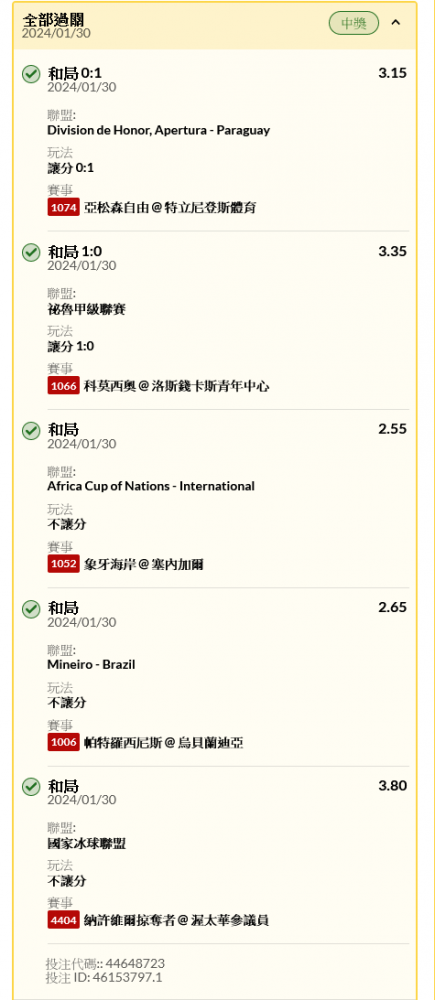Click the 中獎 status badge
Screen dimensions: 435x1000
tap(354, 24)
